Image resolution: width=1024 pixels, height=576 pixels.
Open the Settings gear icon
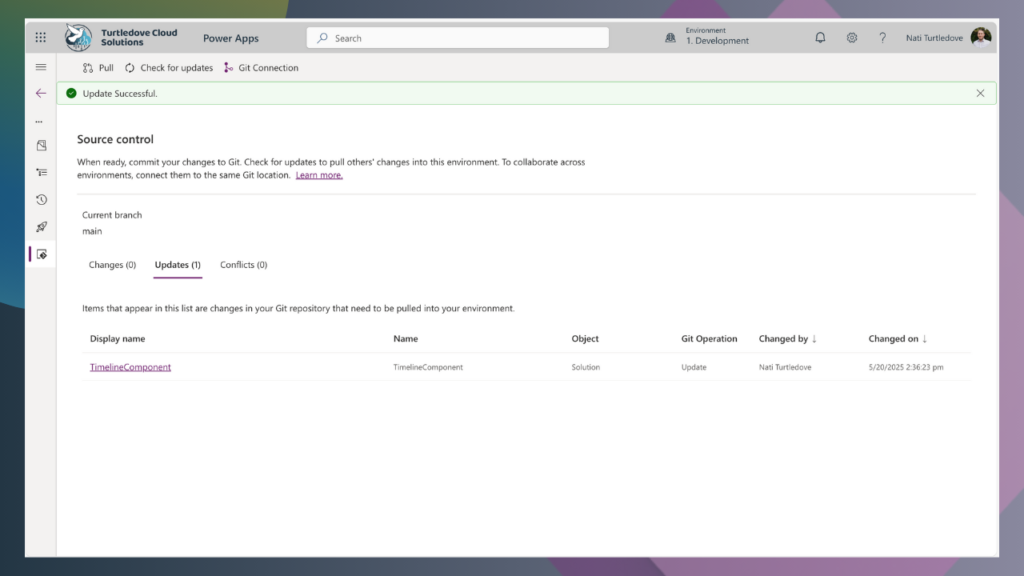pos(851,37)
